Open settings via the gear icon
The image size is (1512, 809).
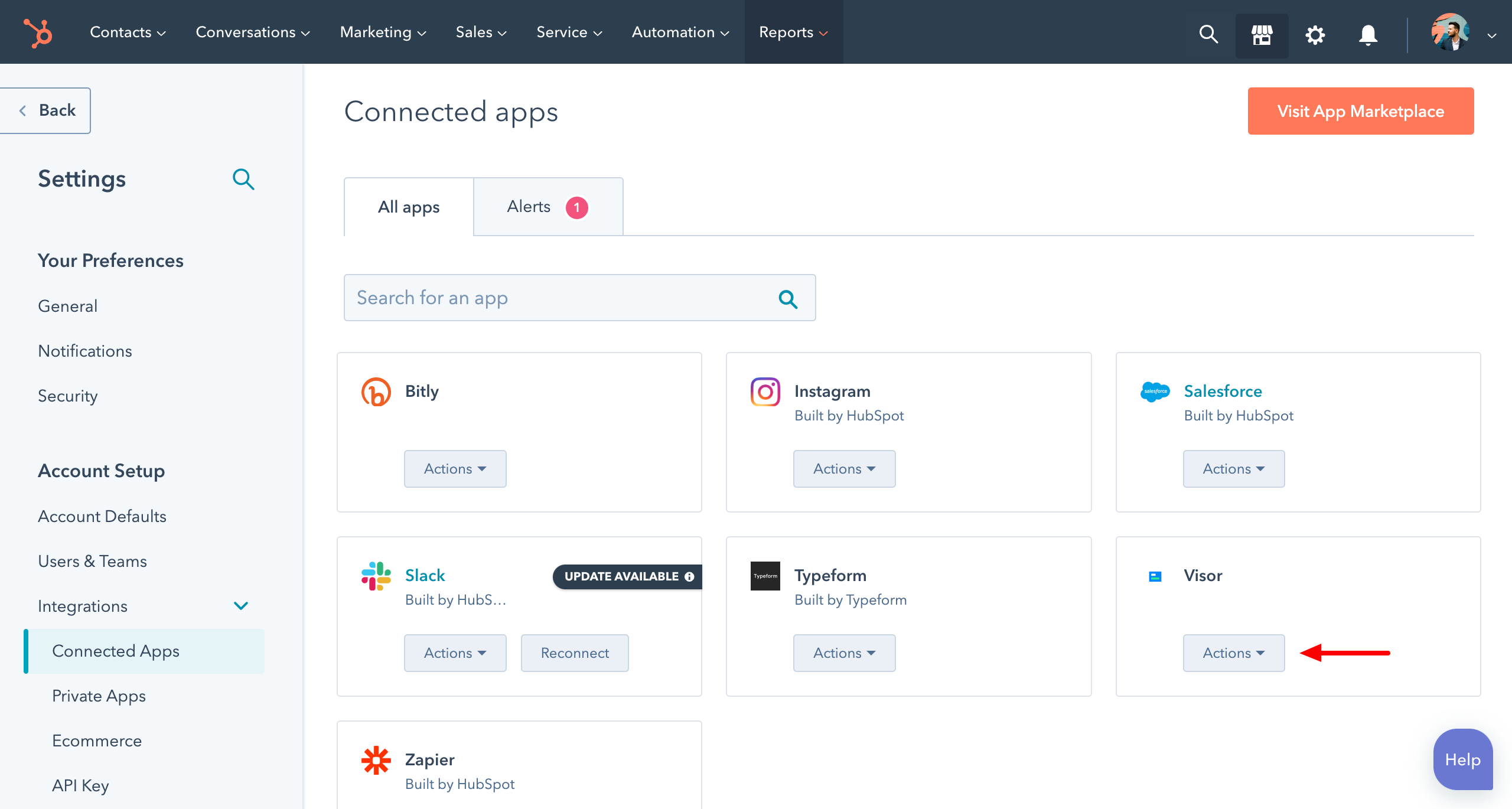(x=1315, y=35)
